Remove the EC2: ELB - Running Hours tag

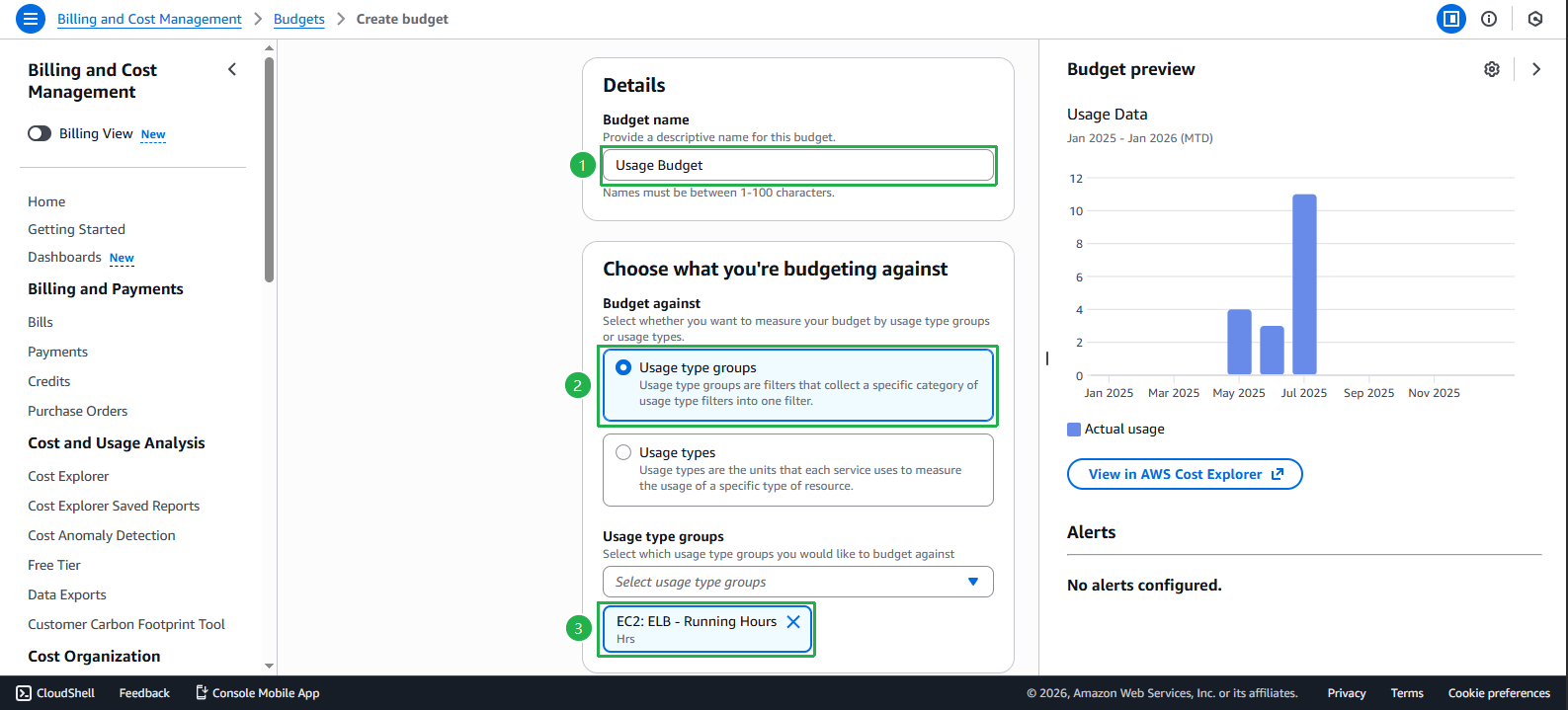pos(793,622)
